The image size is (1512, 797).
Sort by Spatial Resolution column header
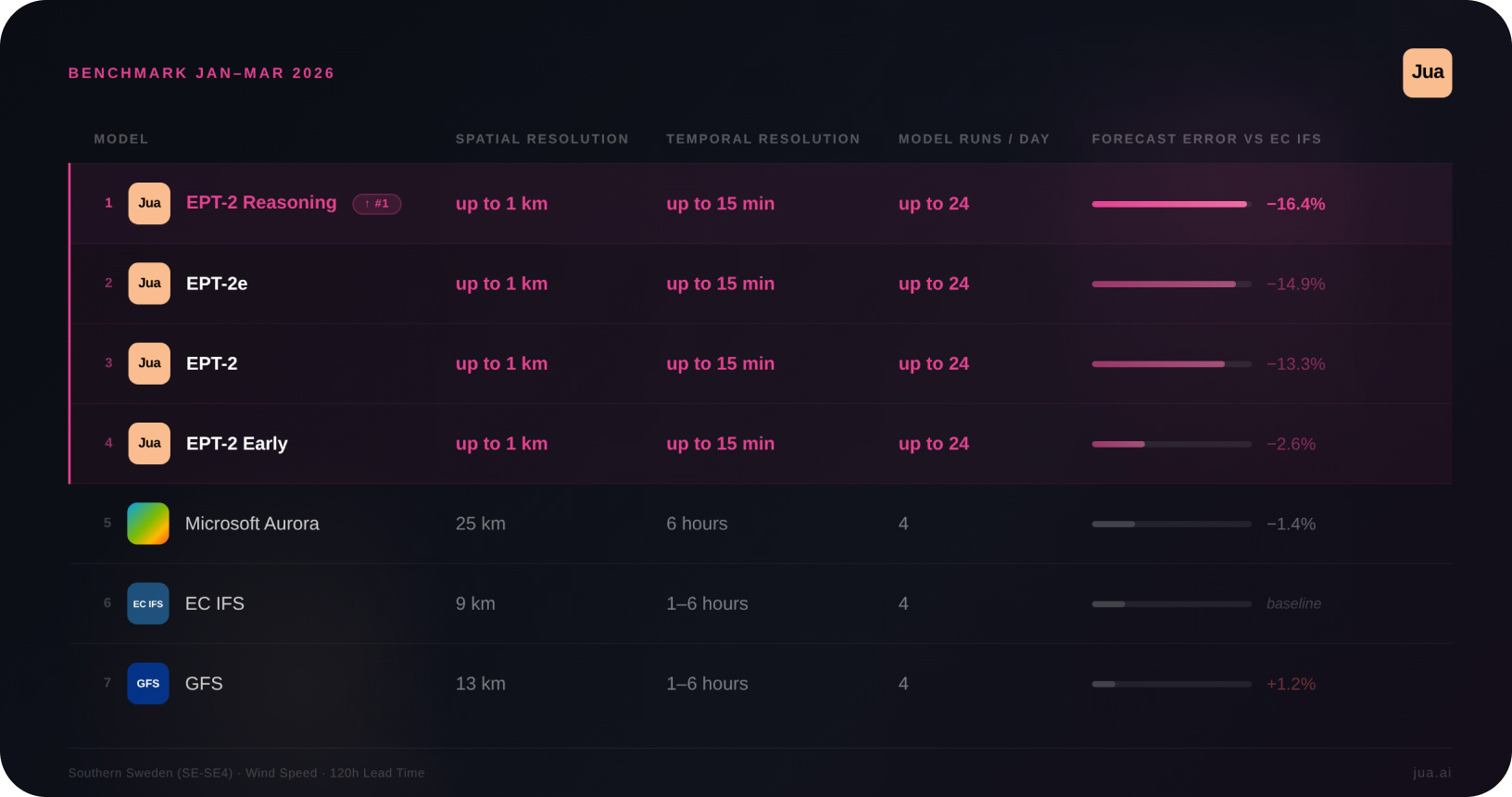pos(542,139)
